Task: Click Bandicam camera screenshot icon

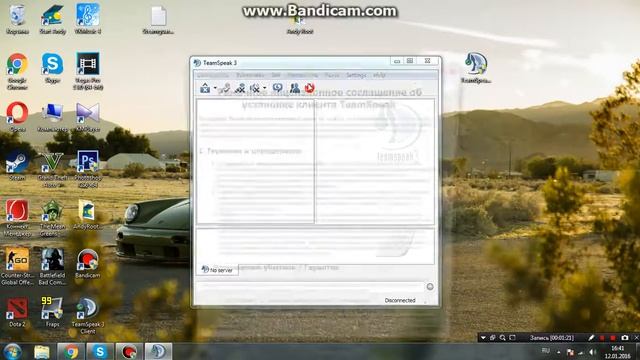Action: pyautogui.click(x=624, y=338)
